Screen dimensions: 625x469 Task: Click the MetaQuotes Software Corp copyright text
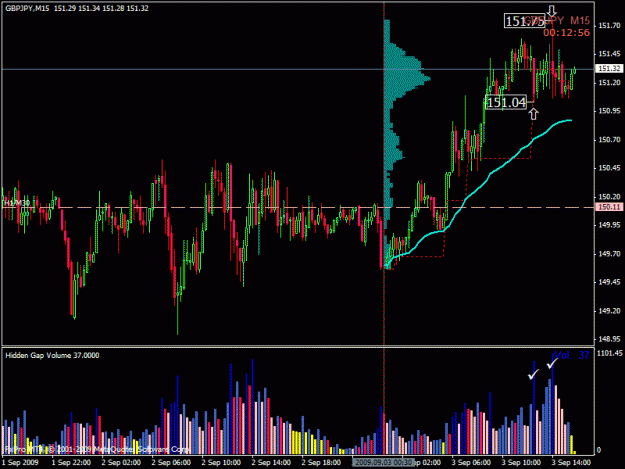(x=98, y=449)
